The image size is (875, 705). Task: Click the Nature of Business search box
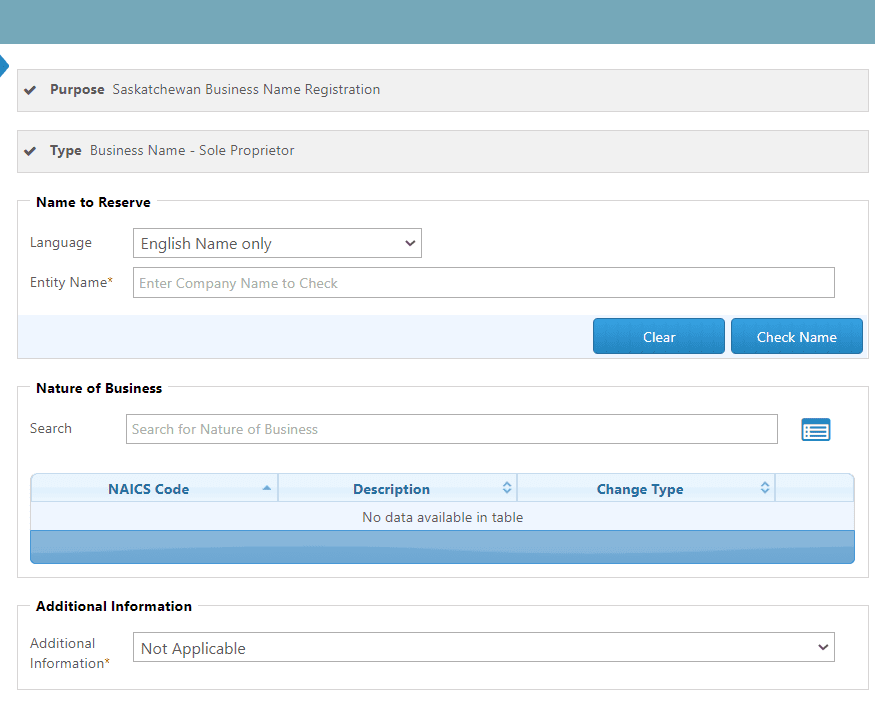point(451,429)
